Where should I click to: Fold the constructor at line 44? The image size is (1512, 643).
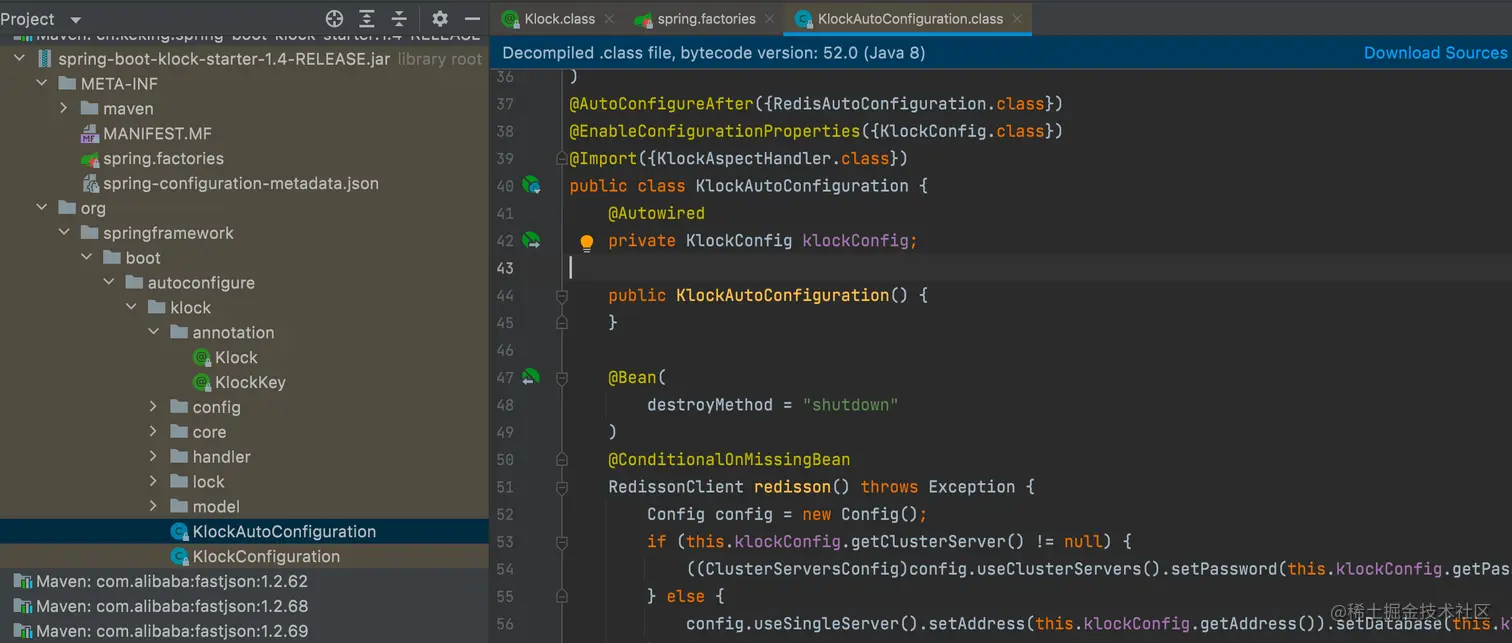point(561,296)
